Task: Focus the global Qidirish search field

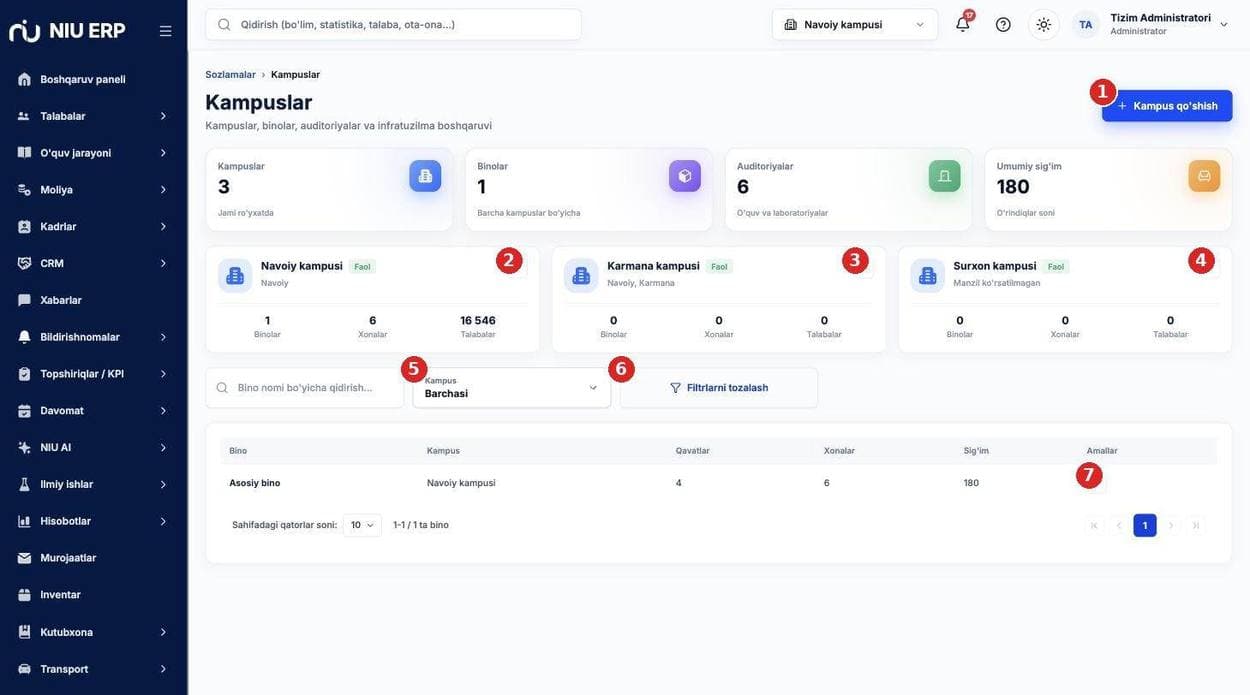Action: coord(393,24)
